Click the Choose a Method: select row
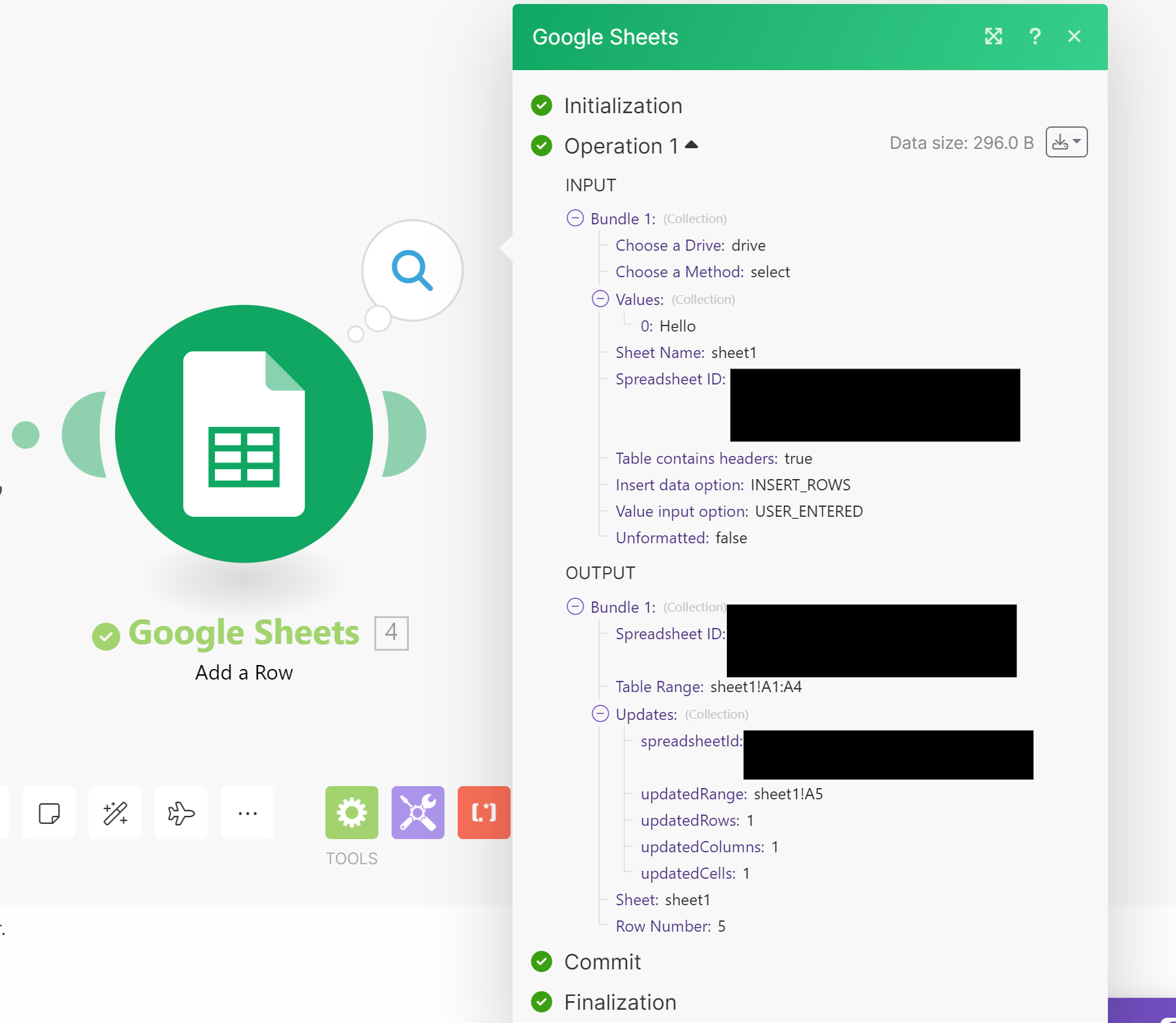 click(703, 272)
